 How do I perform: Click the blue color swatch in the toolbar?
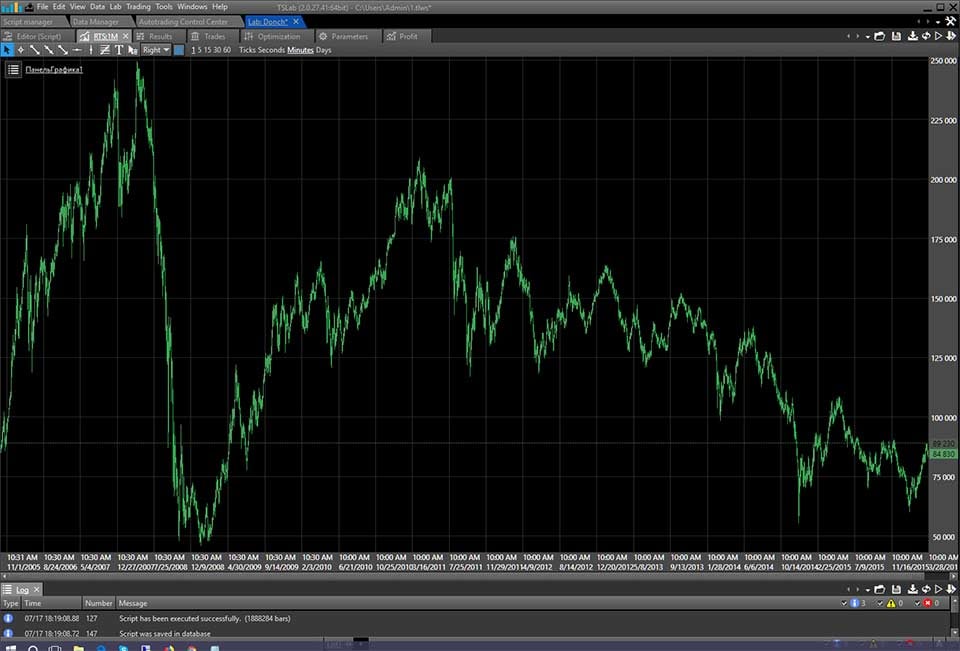(178, 49)
